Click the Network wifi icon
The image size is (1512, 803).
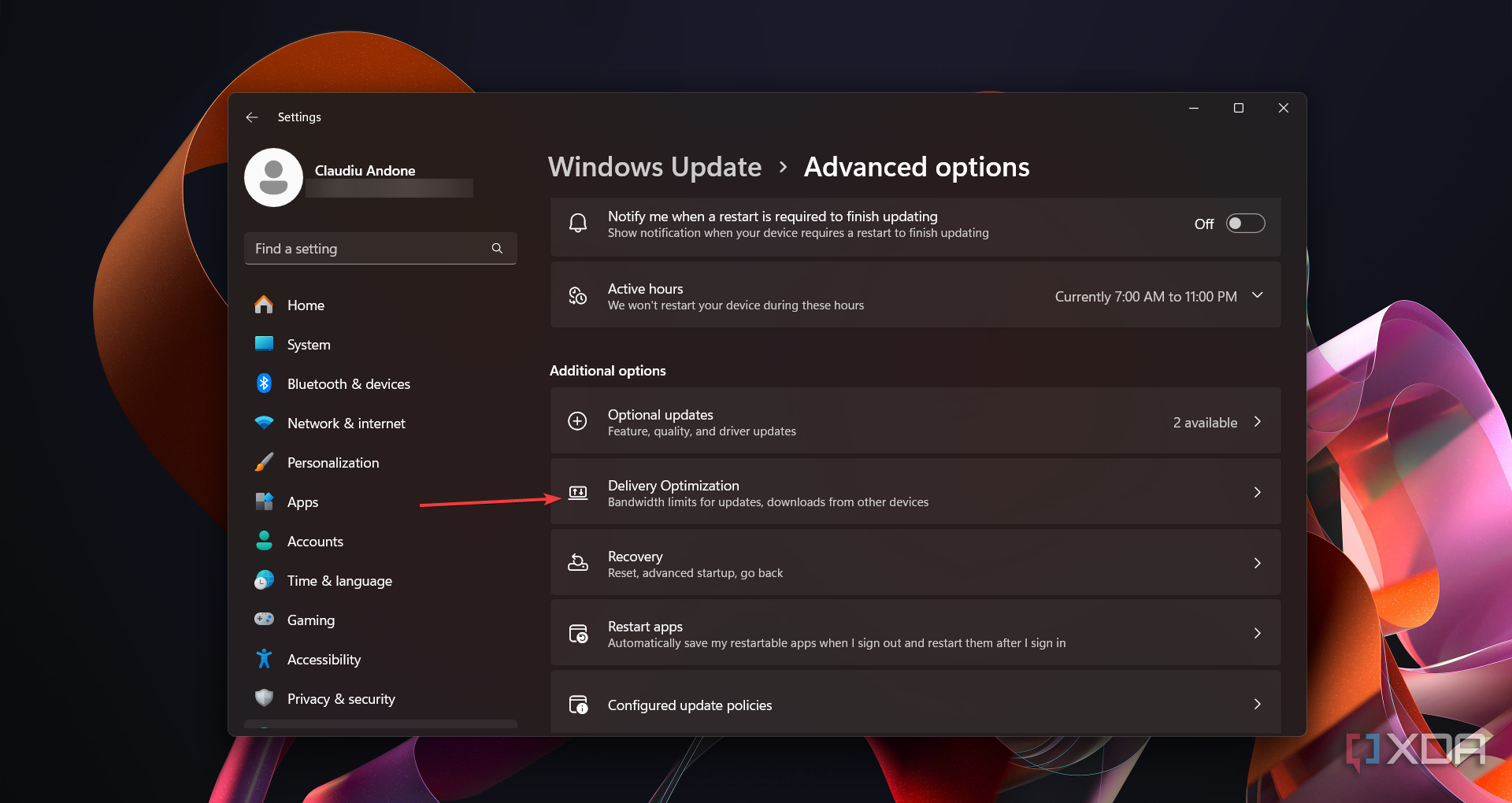pos(264,423)
